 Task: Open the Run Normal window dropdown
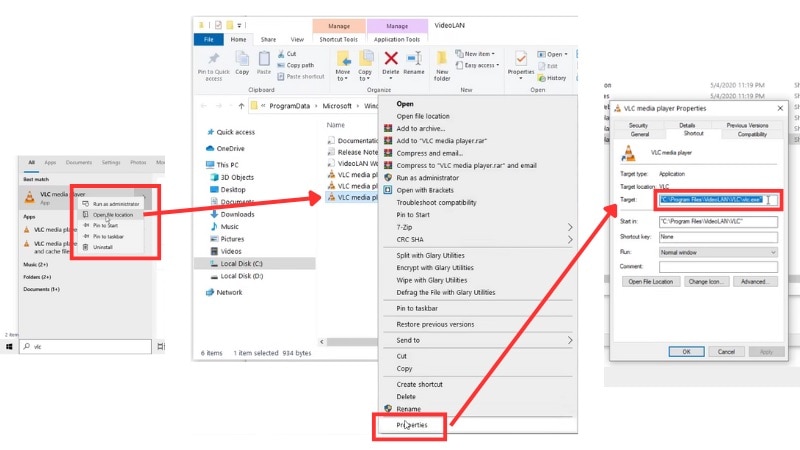click(718, 253)
